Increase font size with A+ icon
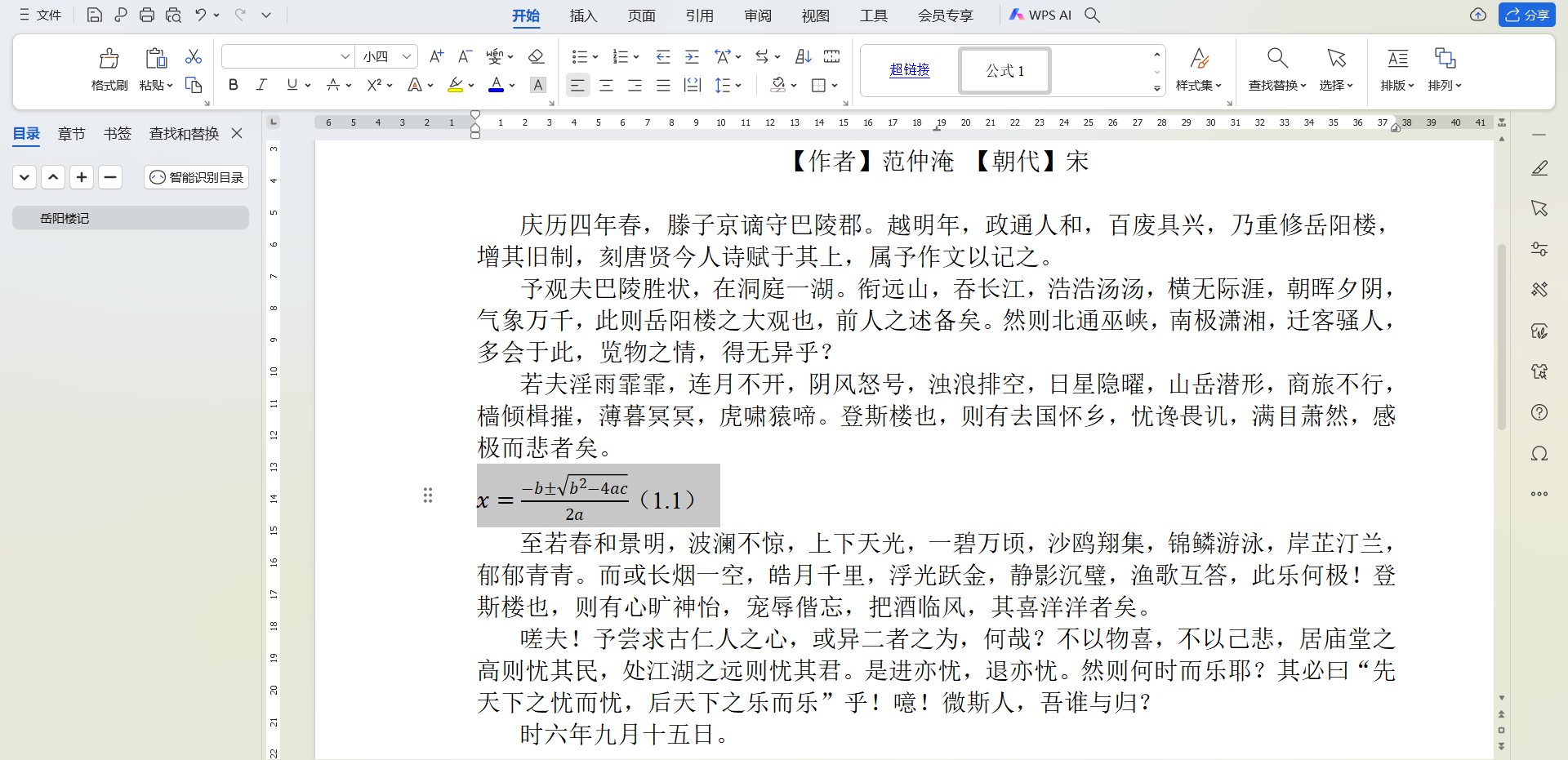Viewport: 1568px width, 760px height. tap(437, 56)
